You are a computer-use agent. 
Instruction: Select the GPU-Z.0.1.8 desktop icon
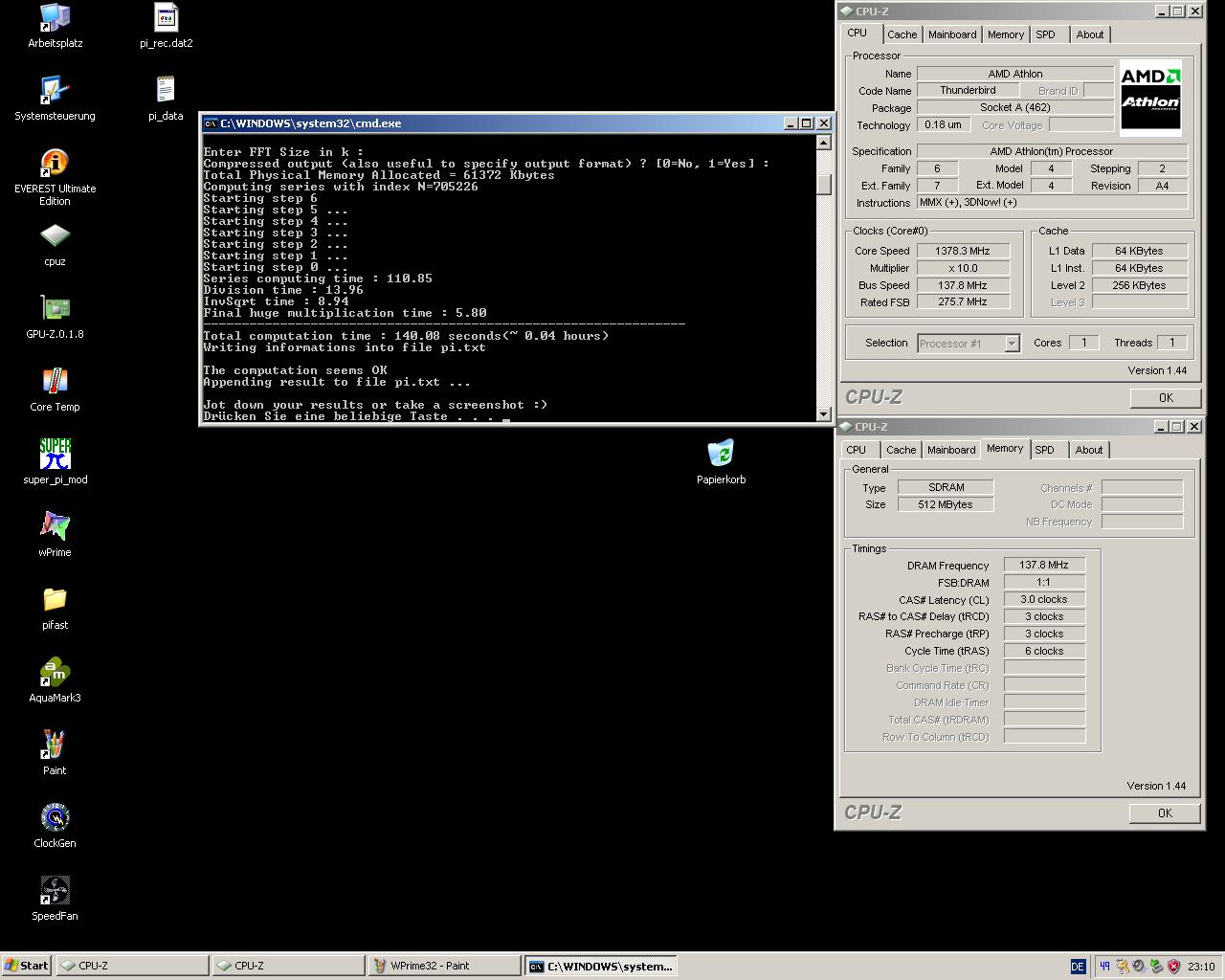[55, 316]
